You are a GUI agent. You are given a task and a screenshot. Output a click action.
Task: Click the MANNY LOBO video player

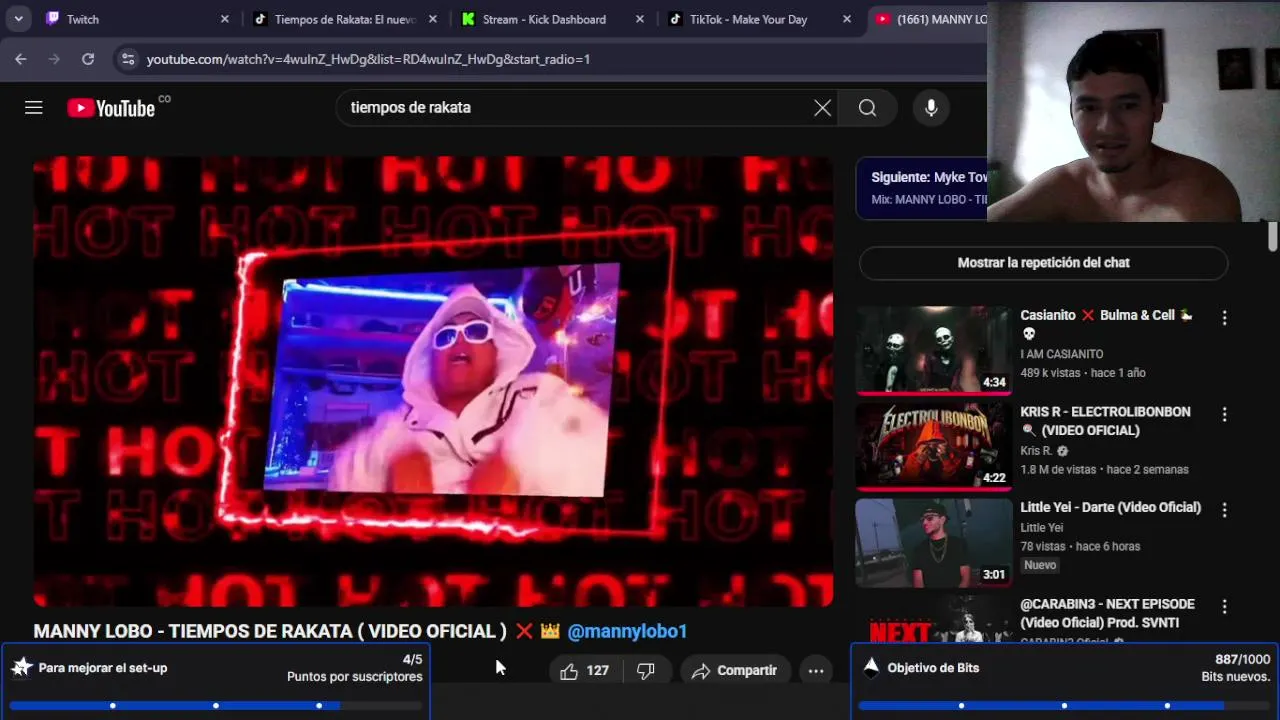point(433,381)
